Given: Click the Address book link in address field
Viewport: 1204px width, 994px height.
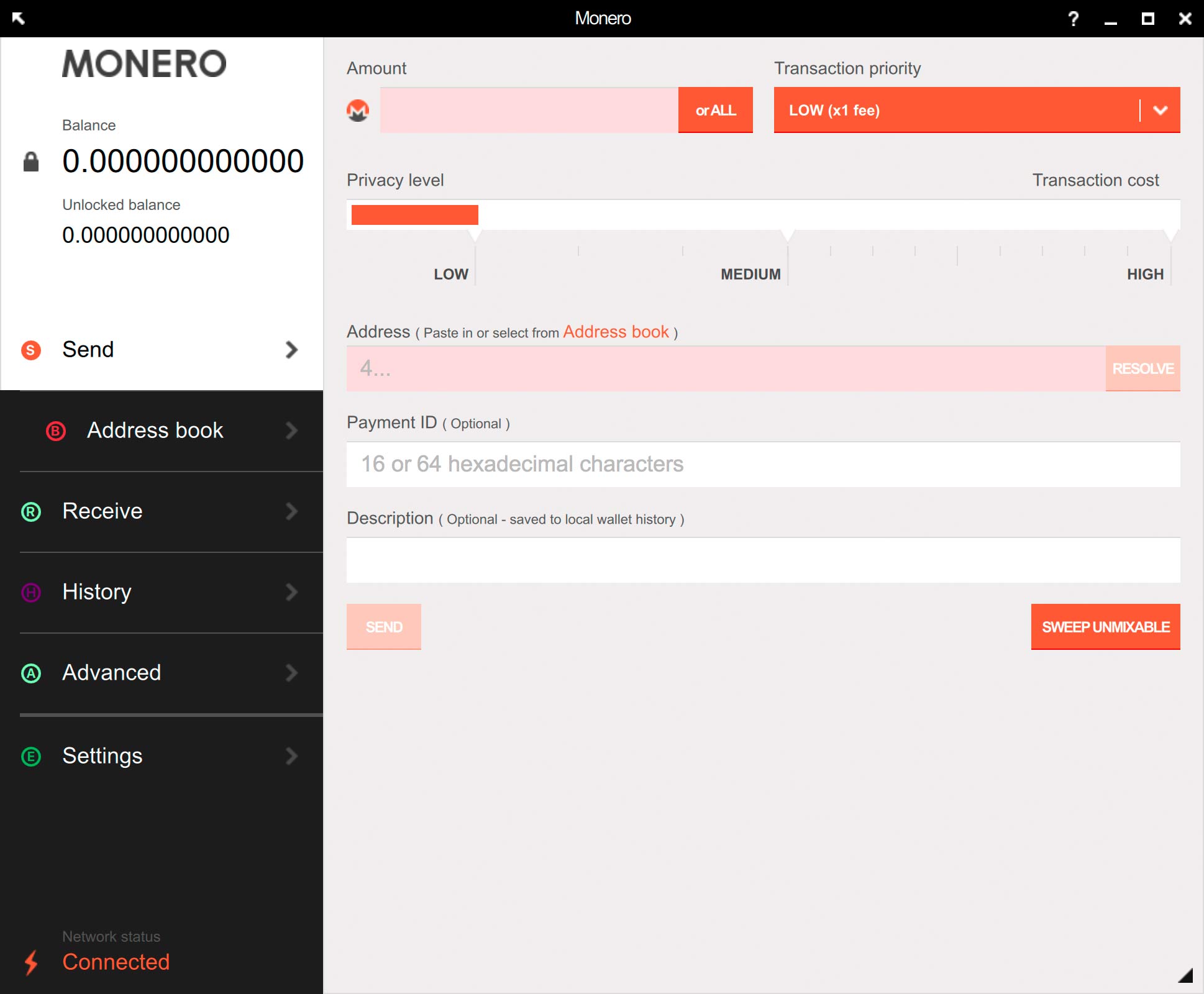Looking at the screenshot, I should (614, 332).
